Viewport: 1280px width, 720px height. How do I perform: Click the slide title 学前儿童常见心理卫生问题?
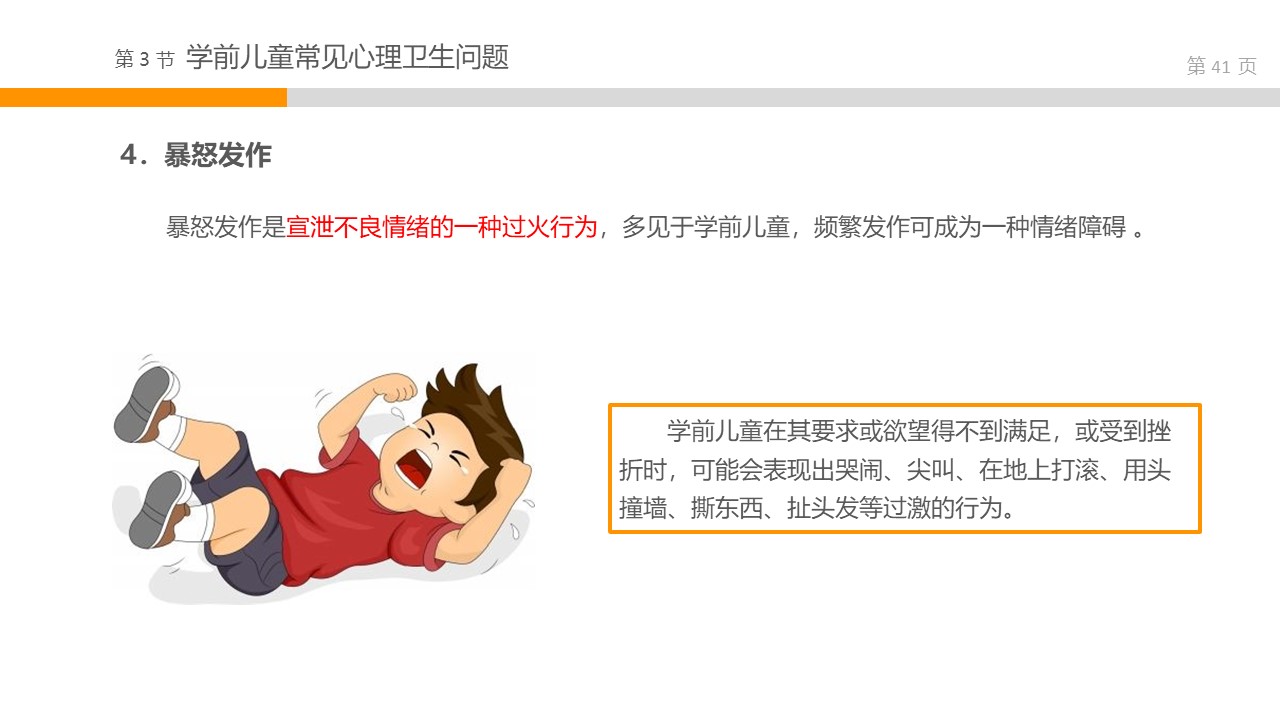tap(348, 57)
